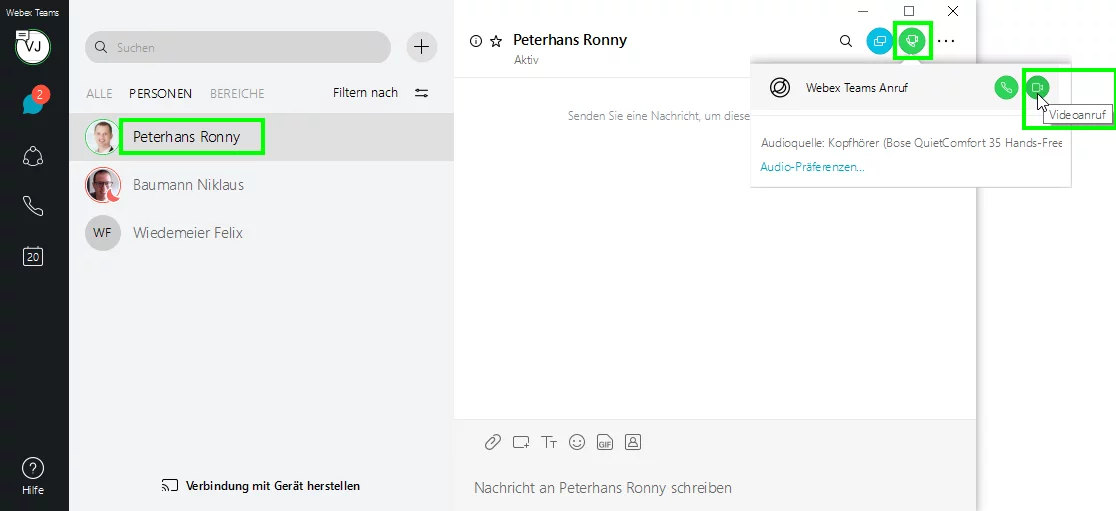Image resolution: width=1116 pixels, height=511 pixels.
Task: Open the Filtern nach filter options
Action: tap(380, 93)
